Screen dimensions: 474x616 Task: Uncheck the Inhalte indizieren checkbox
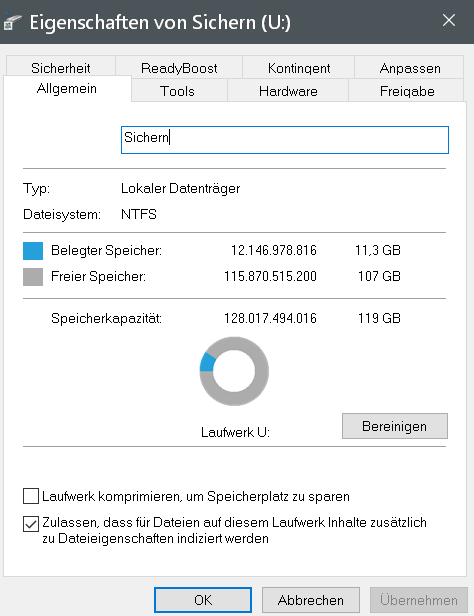(31, 524)
